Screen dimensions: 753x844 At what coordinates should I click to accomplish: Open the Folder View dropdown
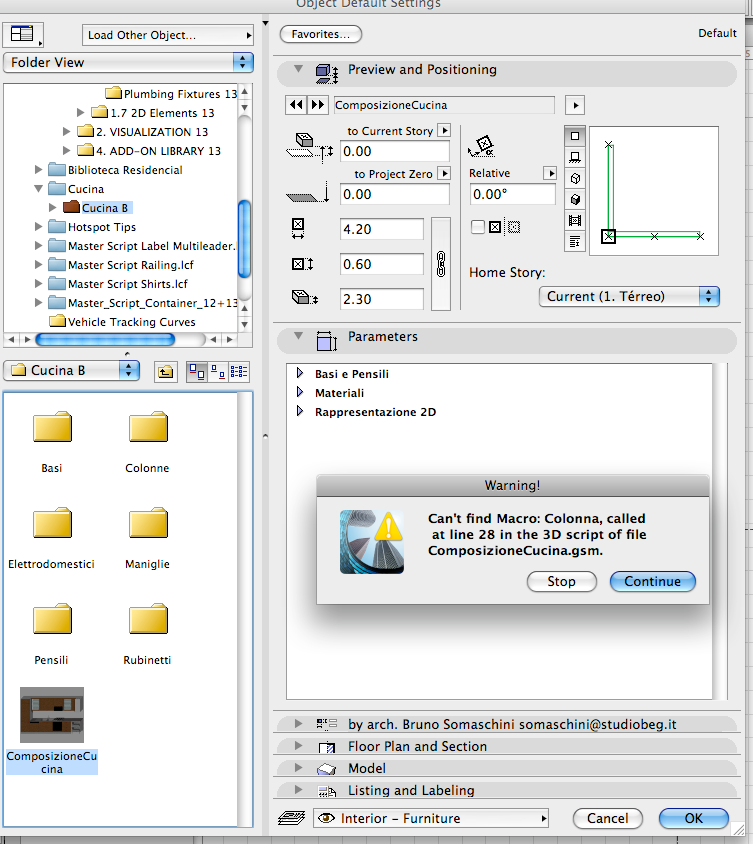[x=128, y=62]
